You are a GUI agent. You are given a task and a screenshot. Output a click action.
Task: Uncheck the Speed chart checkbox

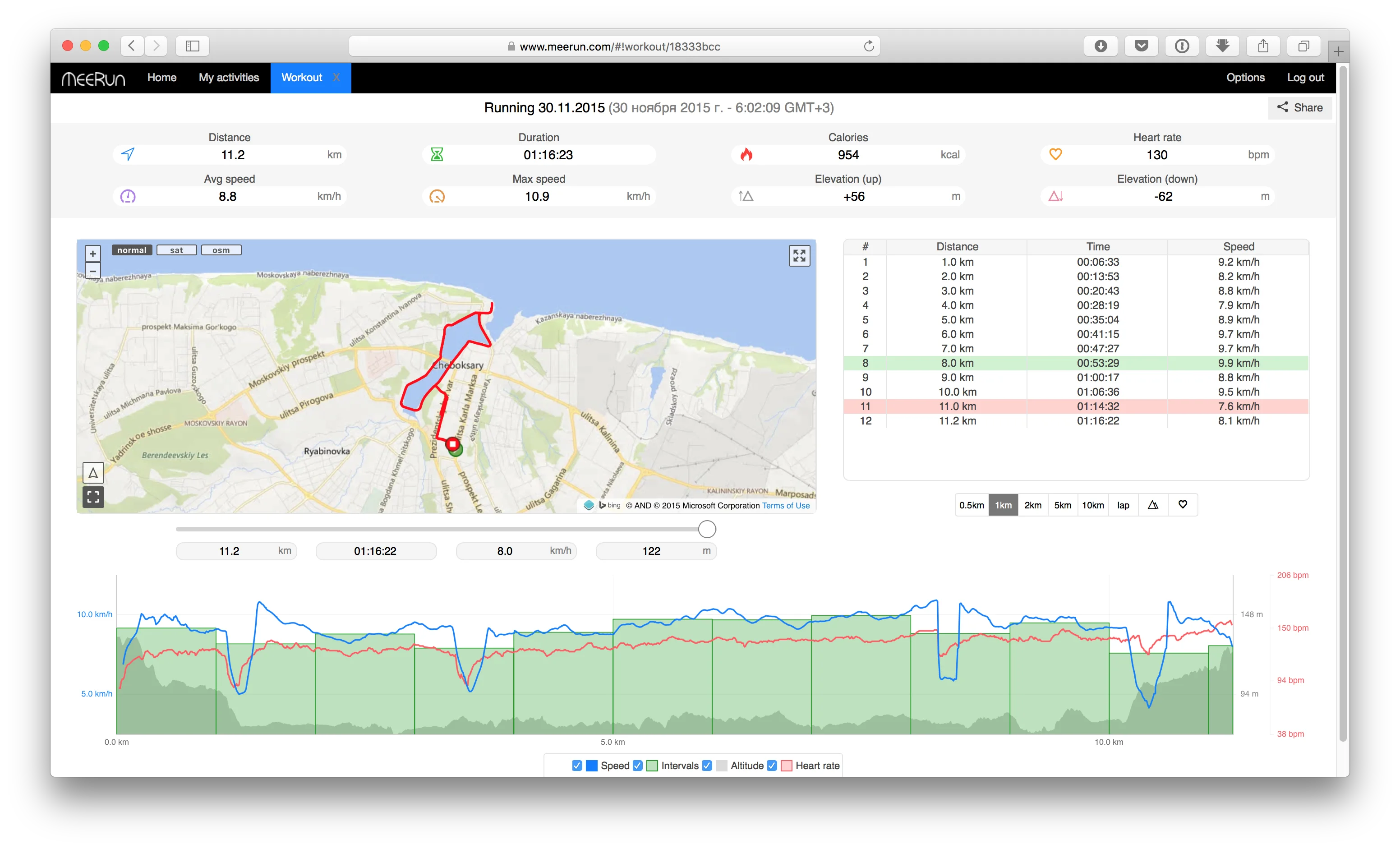(x=577, y=766)
